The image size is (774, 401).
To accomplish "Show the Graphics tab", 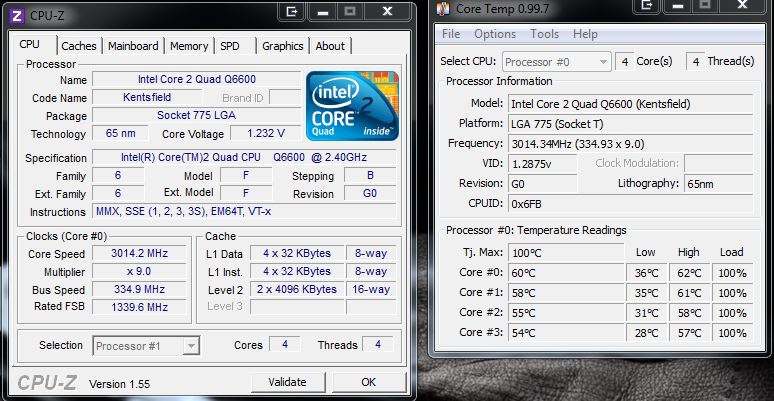I will coord(283,46).
